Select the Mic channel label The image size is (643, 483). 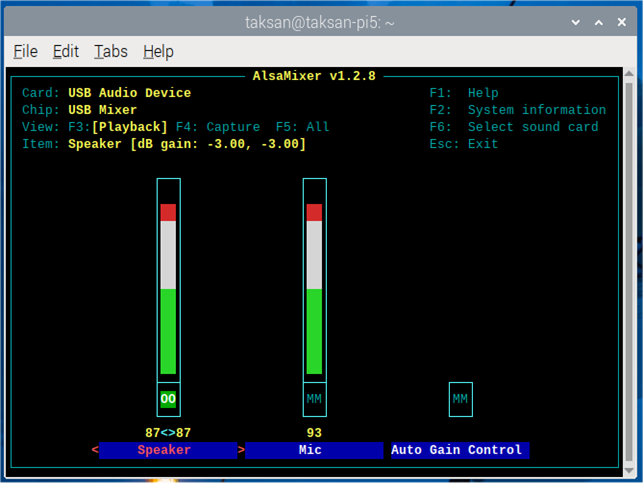pyautogui.click(x=314, y=450)
